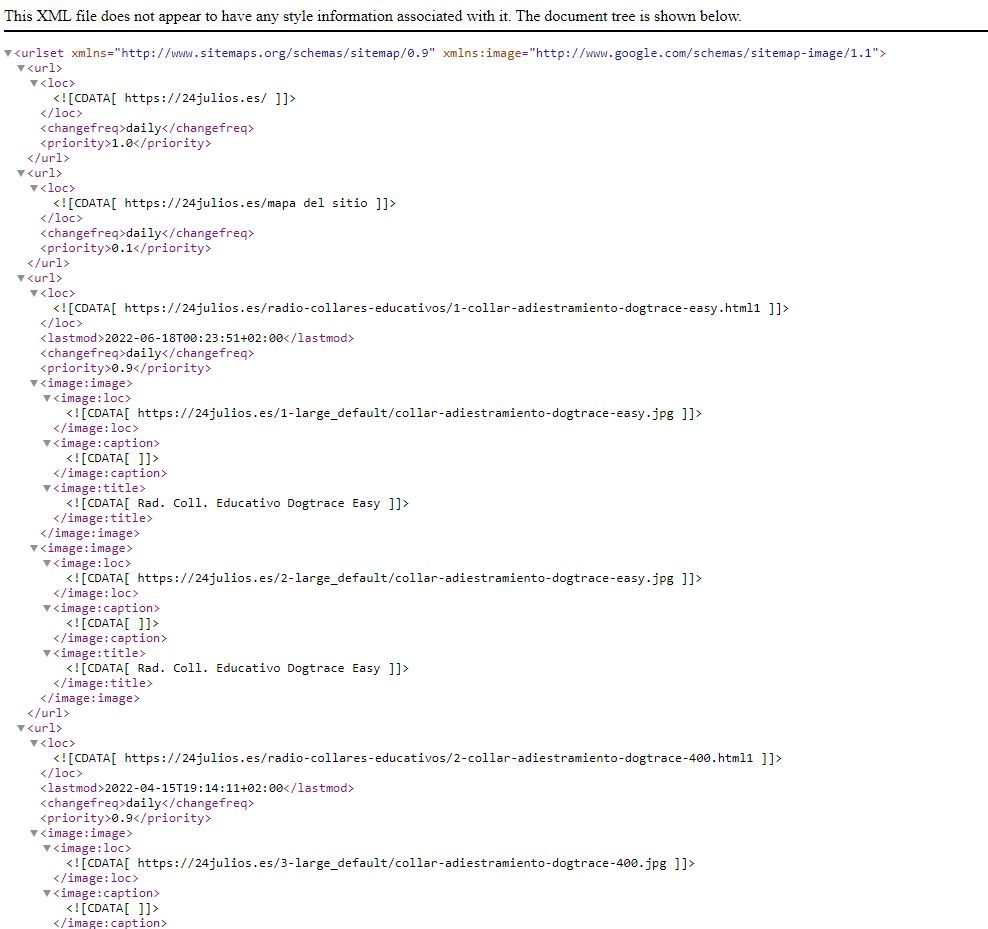Collapse the loc node holding dogtrace-400.html1 URL
This screenshot has width=988, height=929.
(34, 744)
